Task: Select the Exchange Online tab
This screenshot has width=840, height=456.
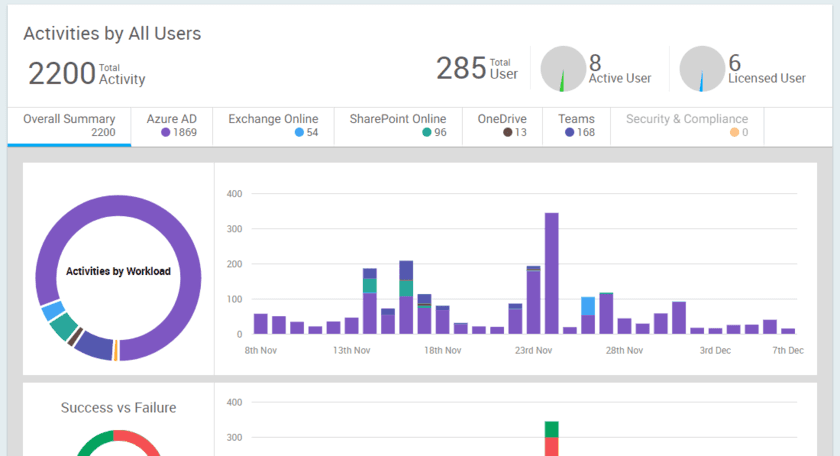Action: (x=273, y=125)
